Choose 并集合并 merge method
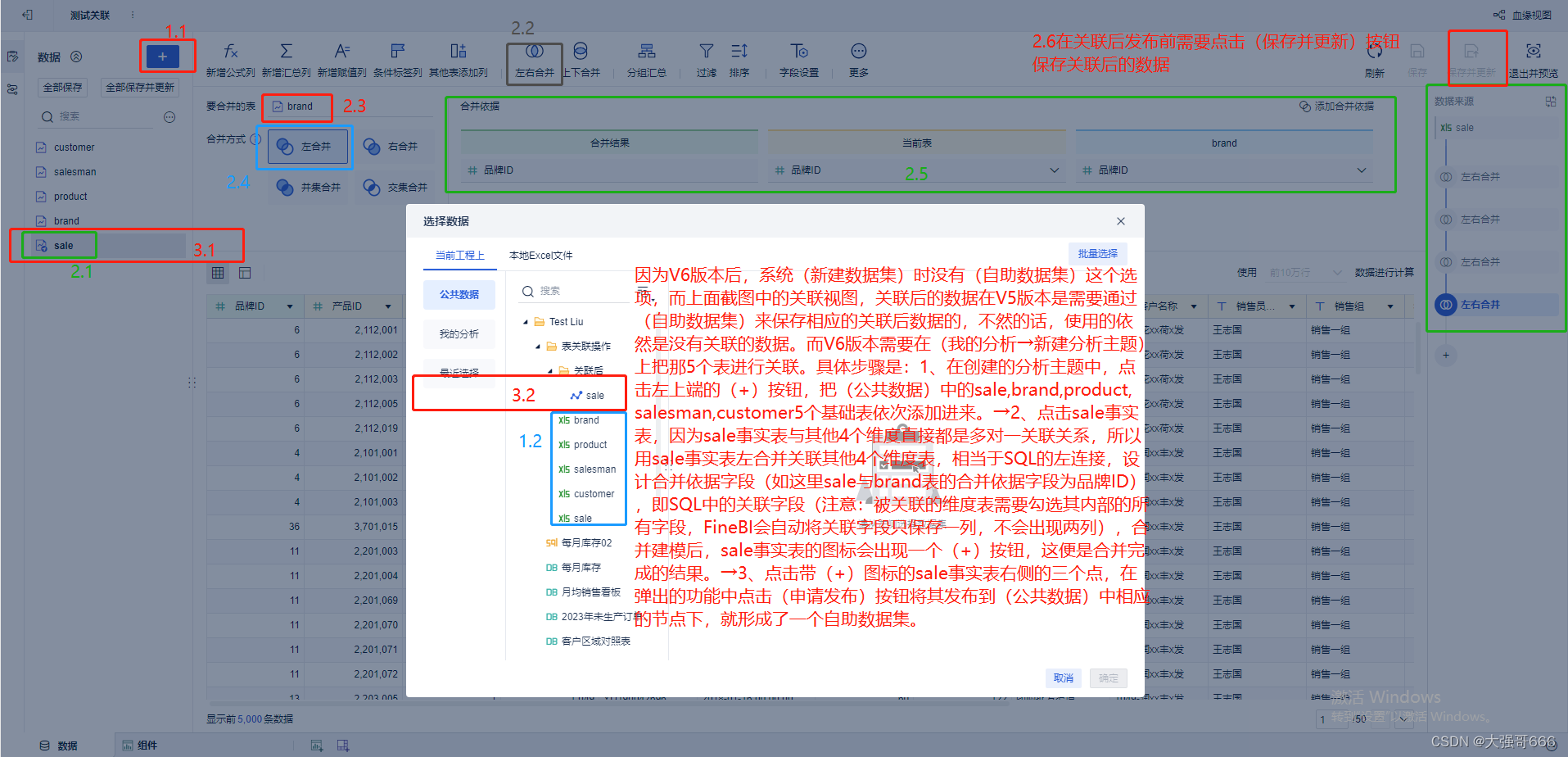Screen dimensions: 1568x757 [x=308, y=188]
